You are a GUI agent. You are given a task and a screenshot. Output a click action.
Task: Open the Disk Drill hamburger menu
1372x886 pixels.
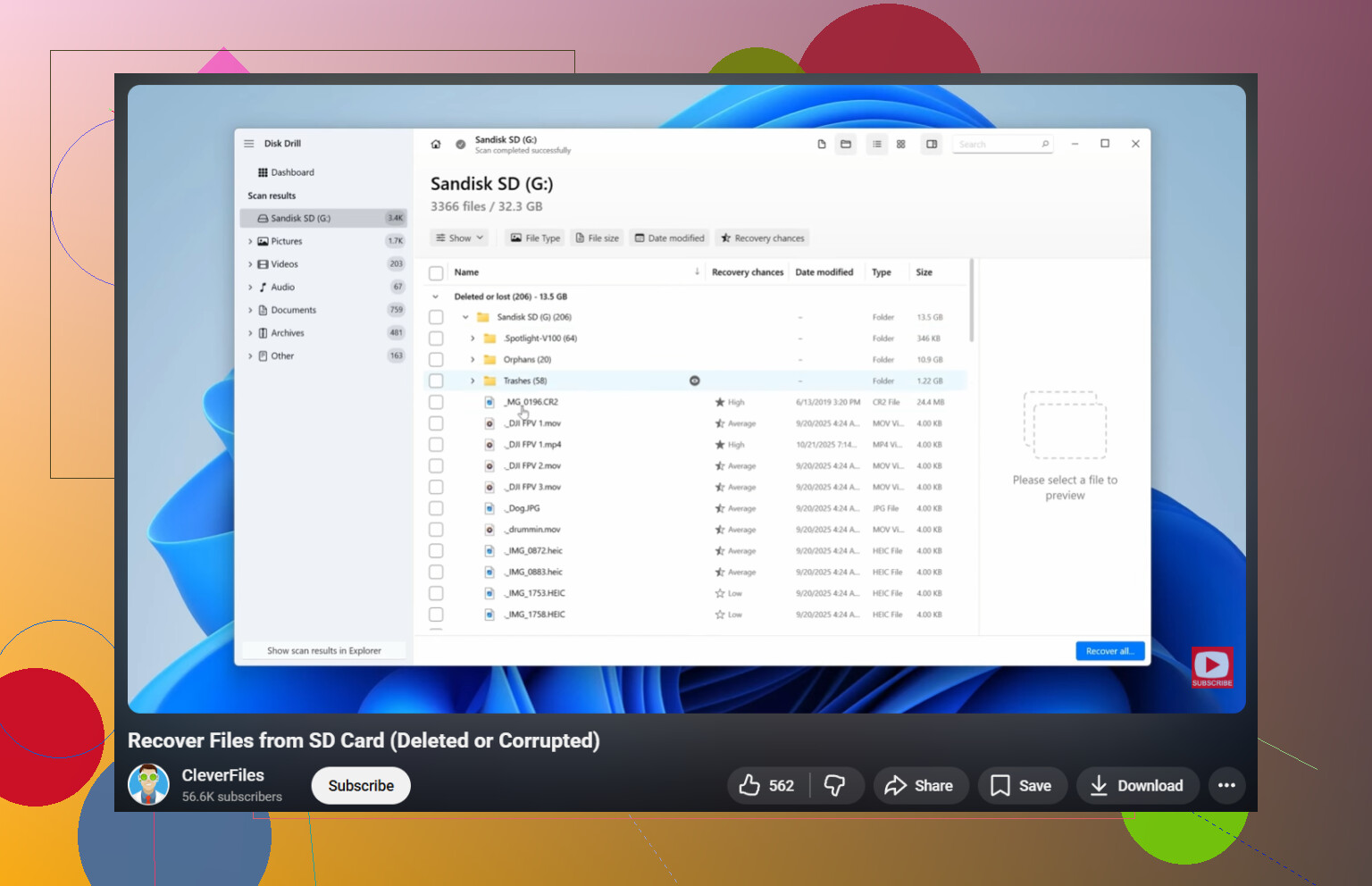tap(249, 144)
